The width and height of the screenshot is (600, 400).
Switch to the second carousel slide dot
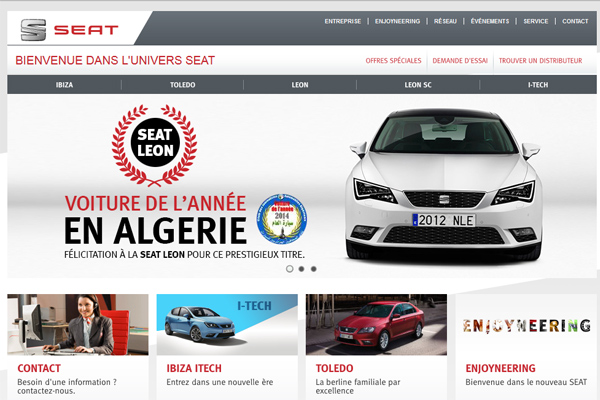tap(302, 269)
